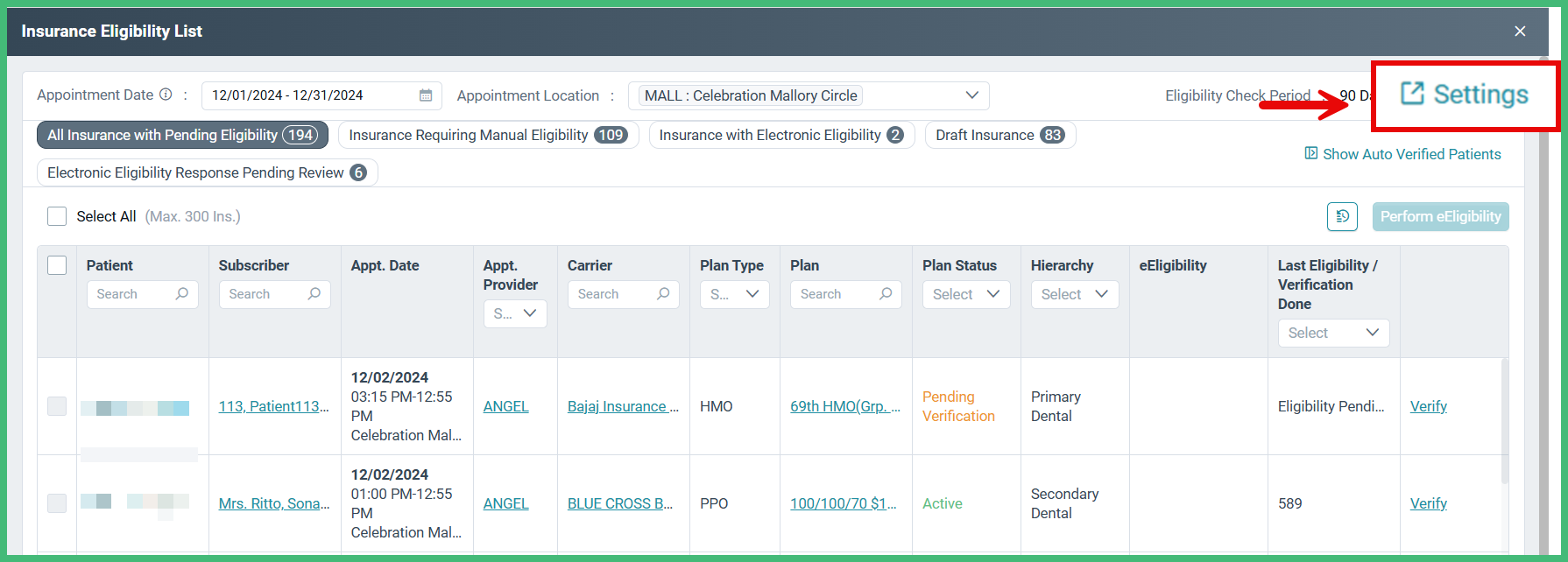Click Verify for the Bajaj Insurance row

point(1429,406)
